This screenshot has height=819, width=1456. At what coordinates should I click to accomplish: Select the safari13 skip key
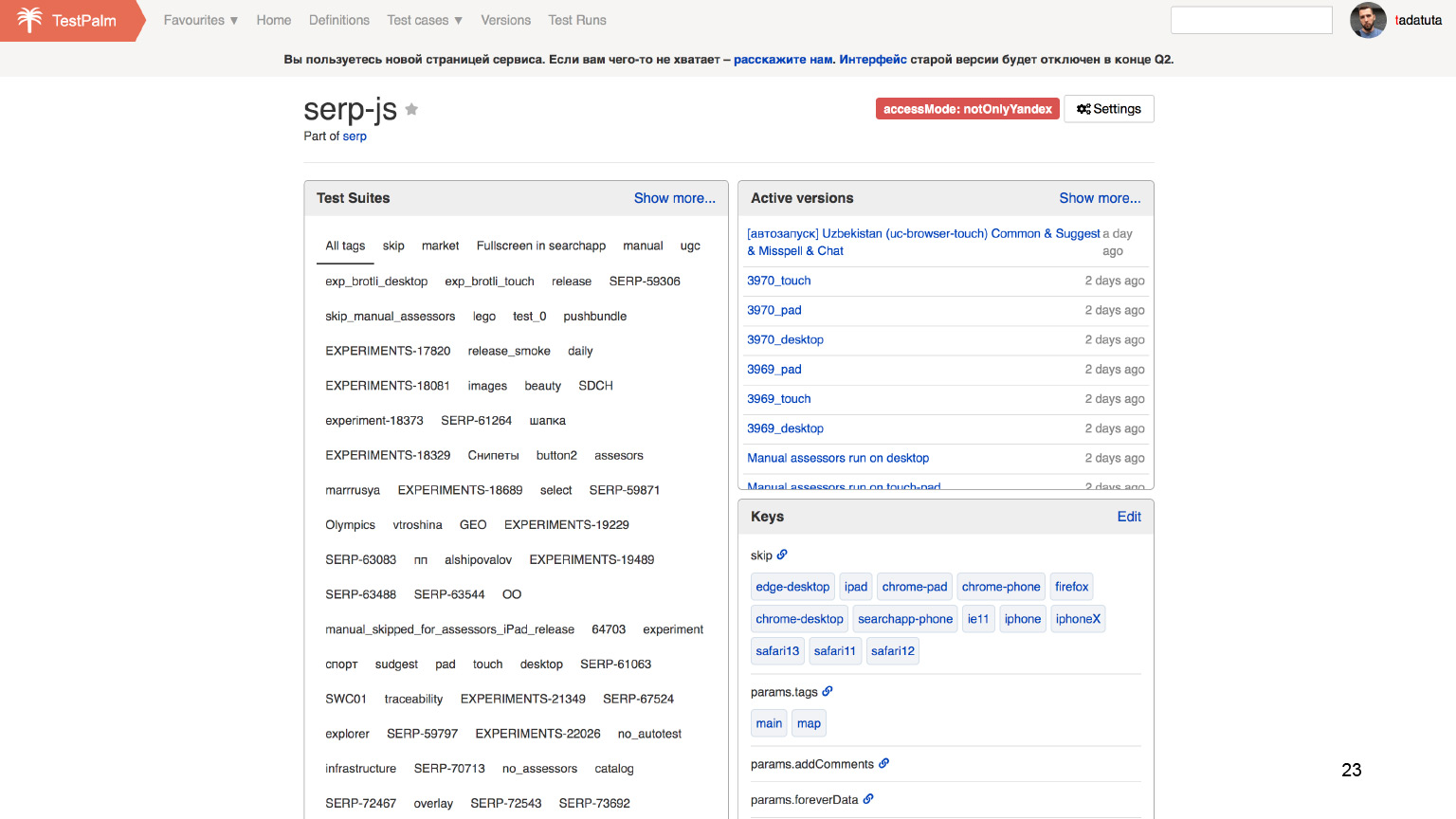pos(777,651)
